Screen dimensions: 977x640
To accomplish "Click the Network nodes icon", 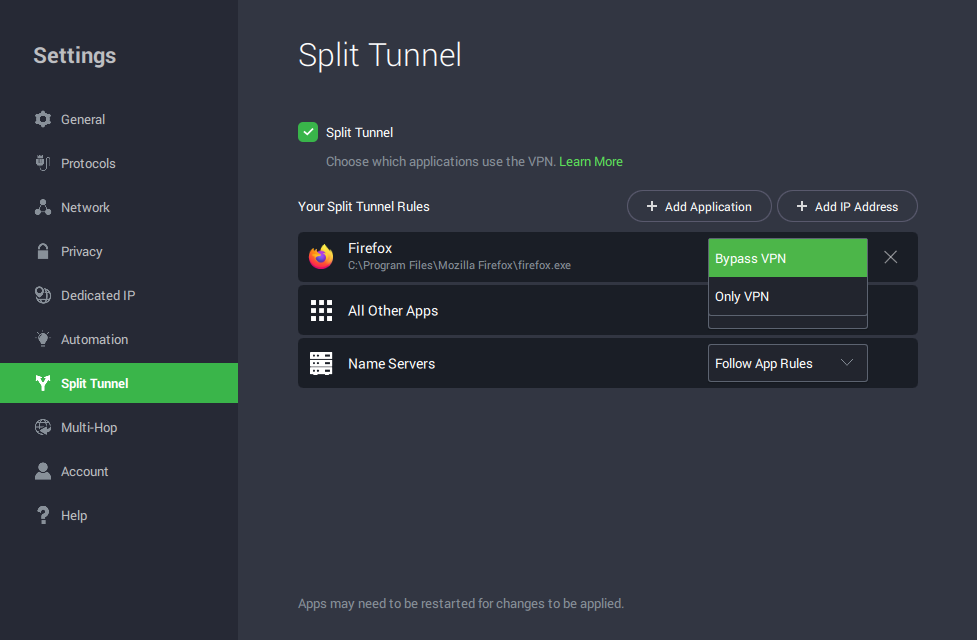I will pos(43,207).
